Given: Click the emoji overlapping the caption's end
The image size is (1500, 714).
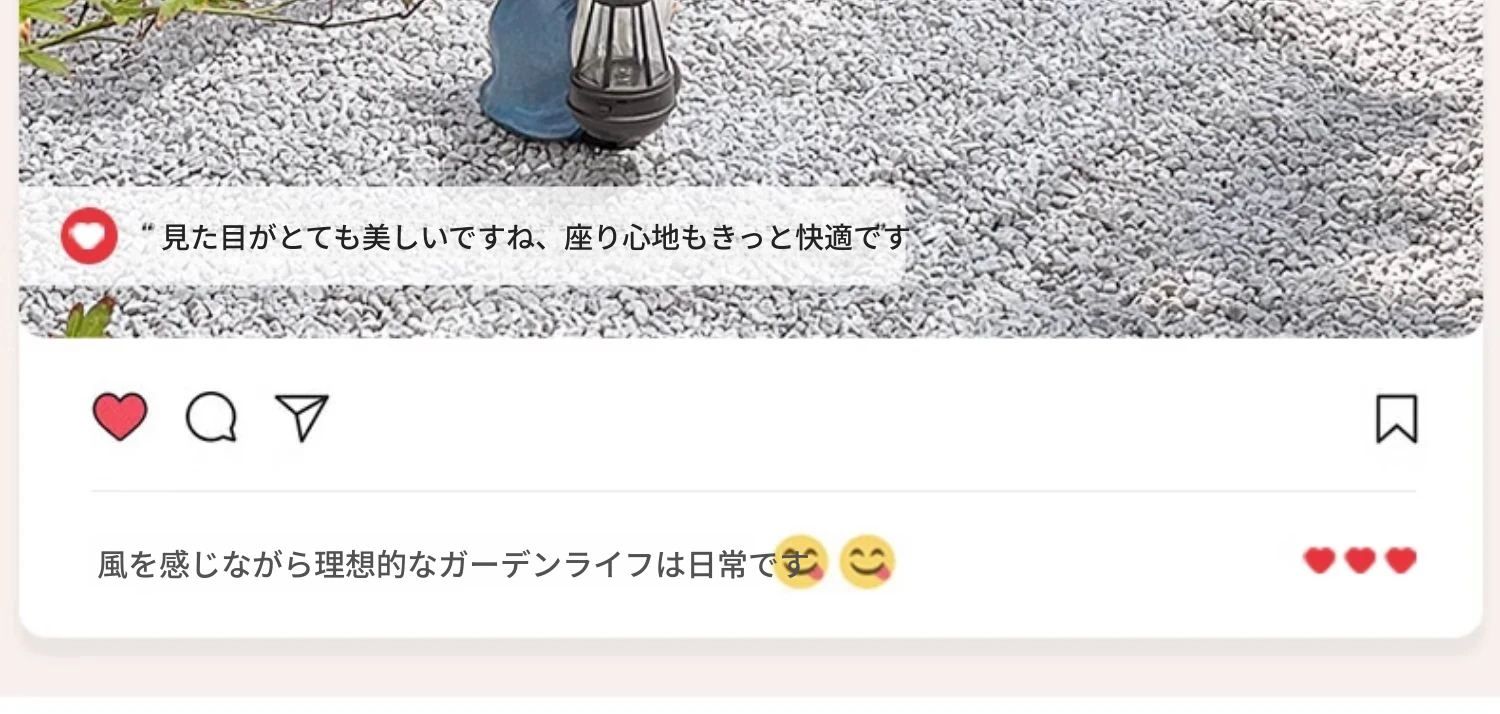Looking at the screenshot, I should tap(802, 562).
